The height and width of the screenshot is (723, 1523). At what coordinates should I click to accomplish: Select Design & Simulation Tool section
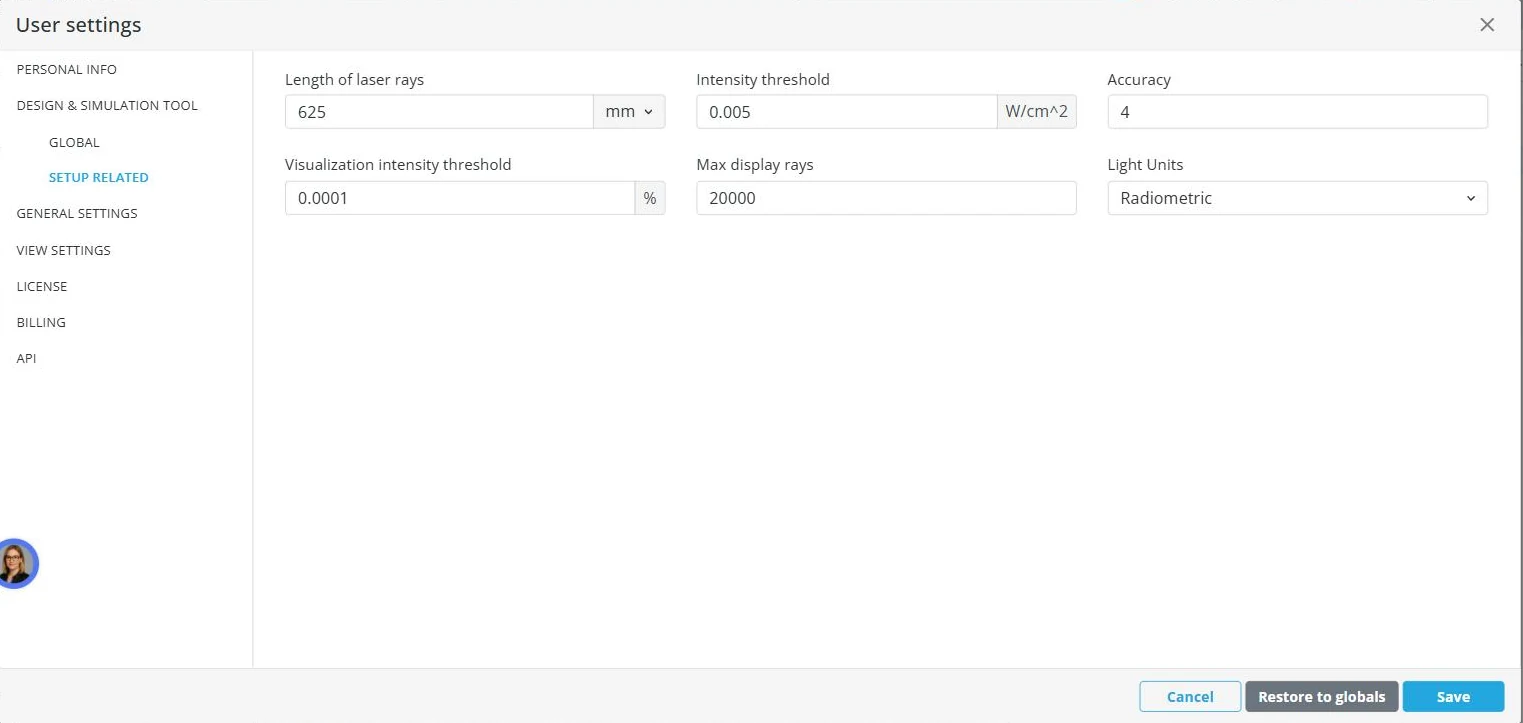coord(107,105)
